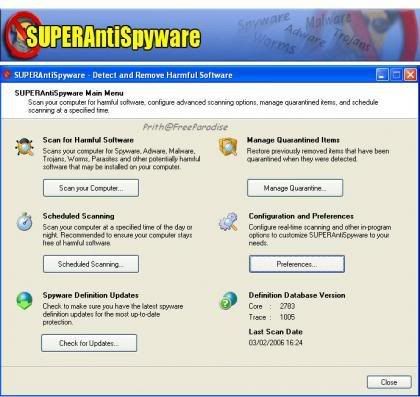Click the 'Last Scan Date' label
This screenshot has height=397, width=420.
[x=276, y=332]
